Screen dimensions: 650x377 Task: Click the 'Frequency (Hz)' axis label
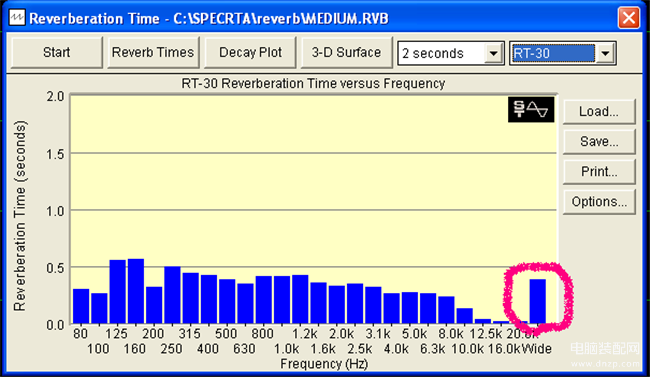324,364
